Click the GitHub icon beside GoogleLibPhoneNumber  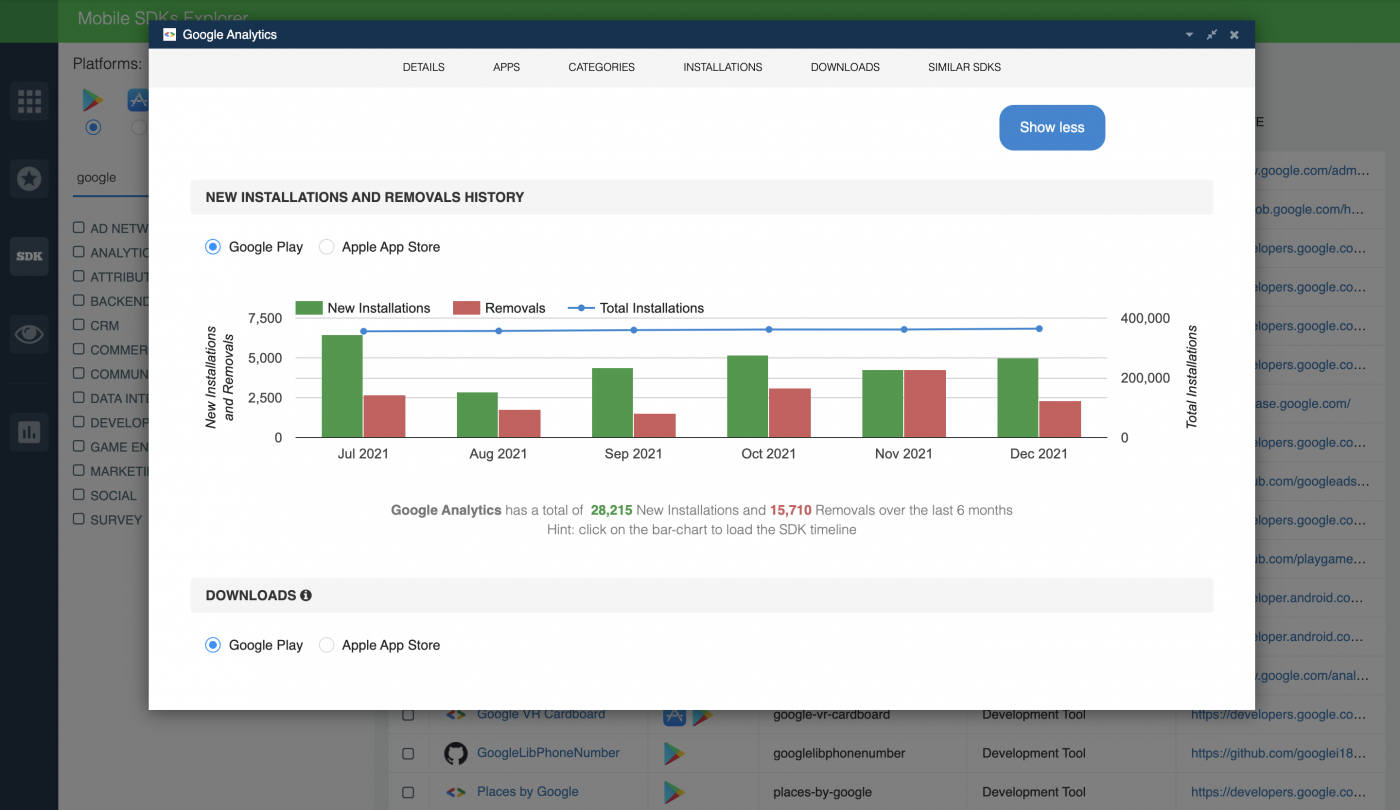pos(456,753)
